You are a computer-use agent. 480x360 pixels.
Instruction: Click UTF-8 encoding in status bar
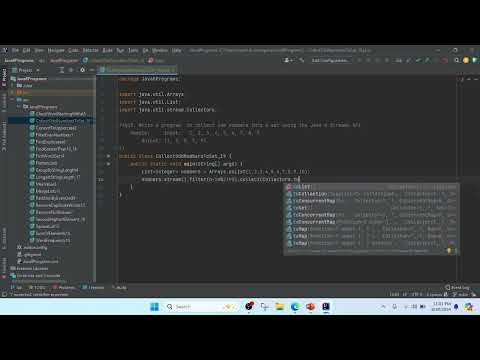point(417,294)
